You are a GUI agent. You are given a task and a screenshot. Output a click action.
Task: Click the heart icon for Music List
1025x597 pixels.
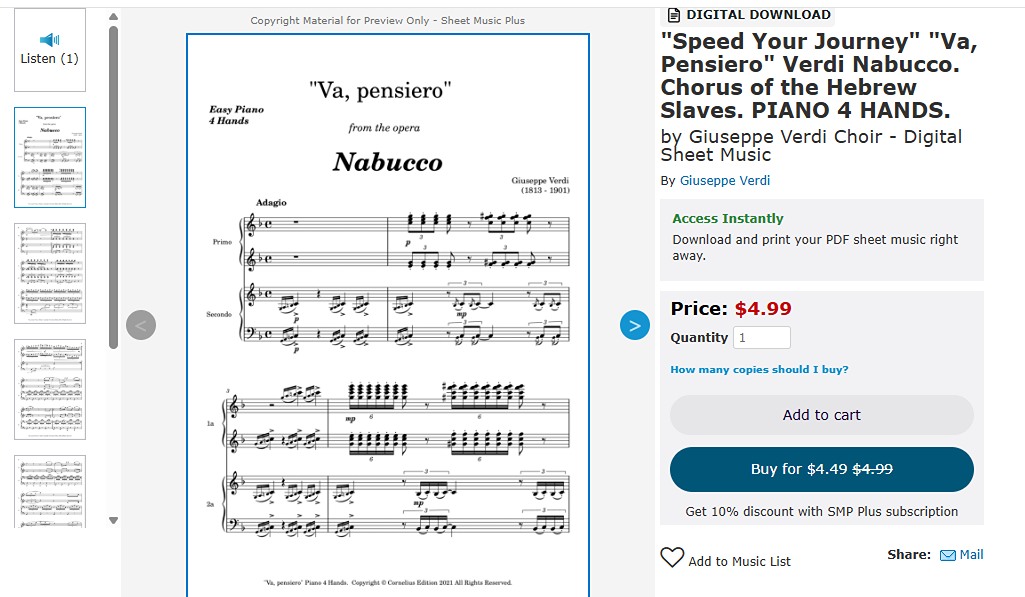pyautogui.click(x=672, y=558)
